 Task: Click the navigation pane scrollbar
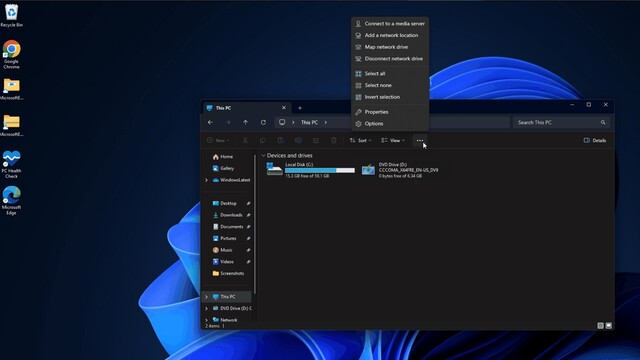point(255,224)
